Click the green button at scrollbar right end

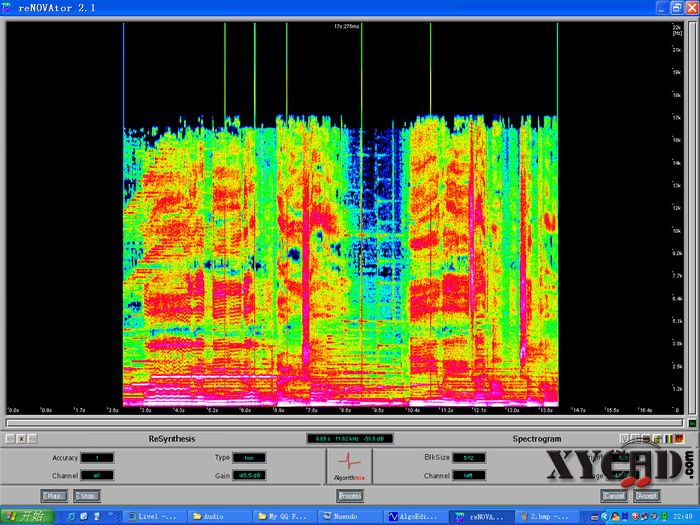(692, 423)
